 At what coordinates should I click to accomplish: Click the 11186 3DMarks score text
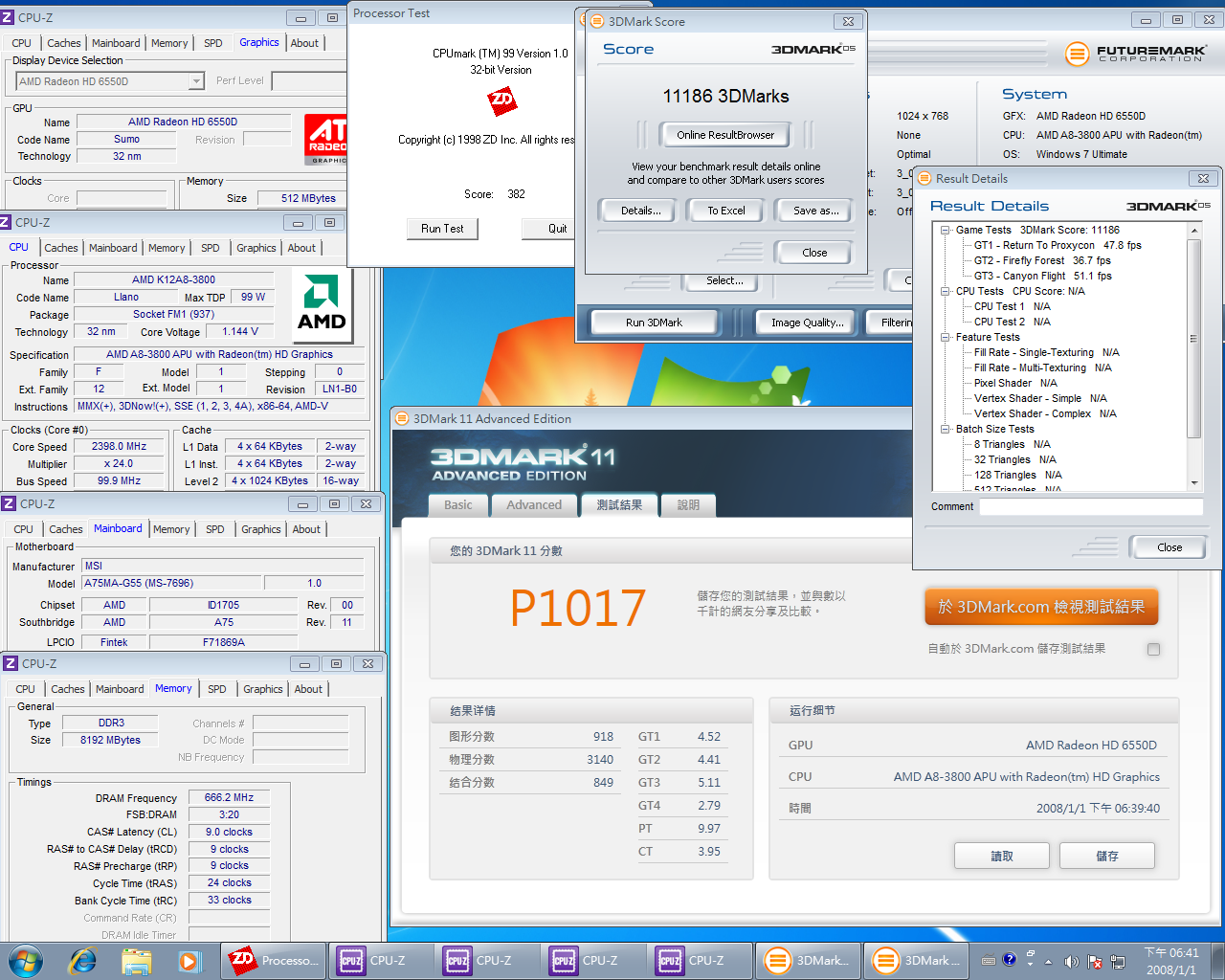point(726,96)
